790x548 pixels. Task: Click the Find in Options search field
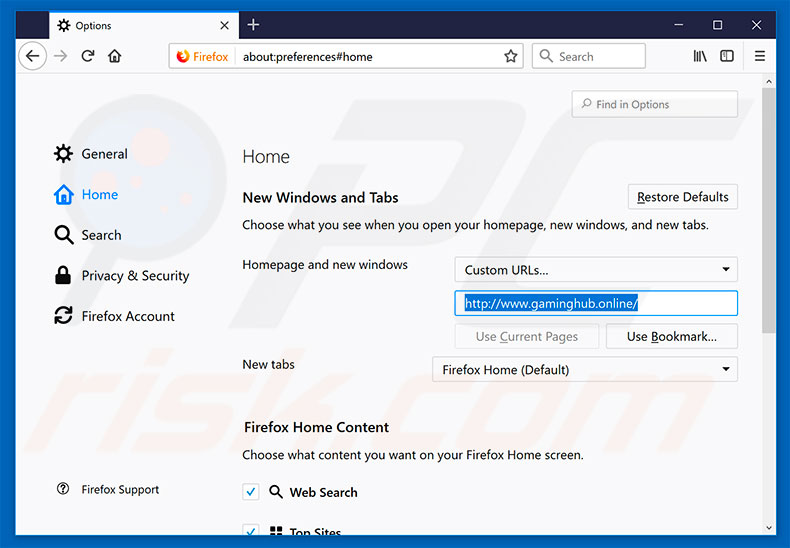654,104
